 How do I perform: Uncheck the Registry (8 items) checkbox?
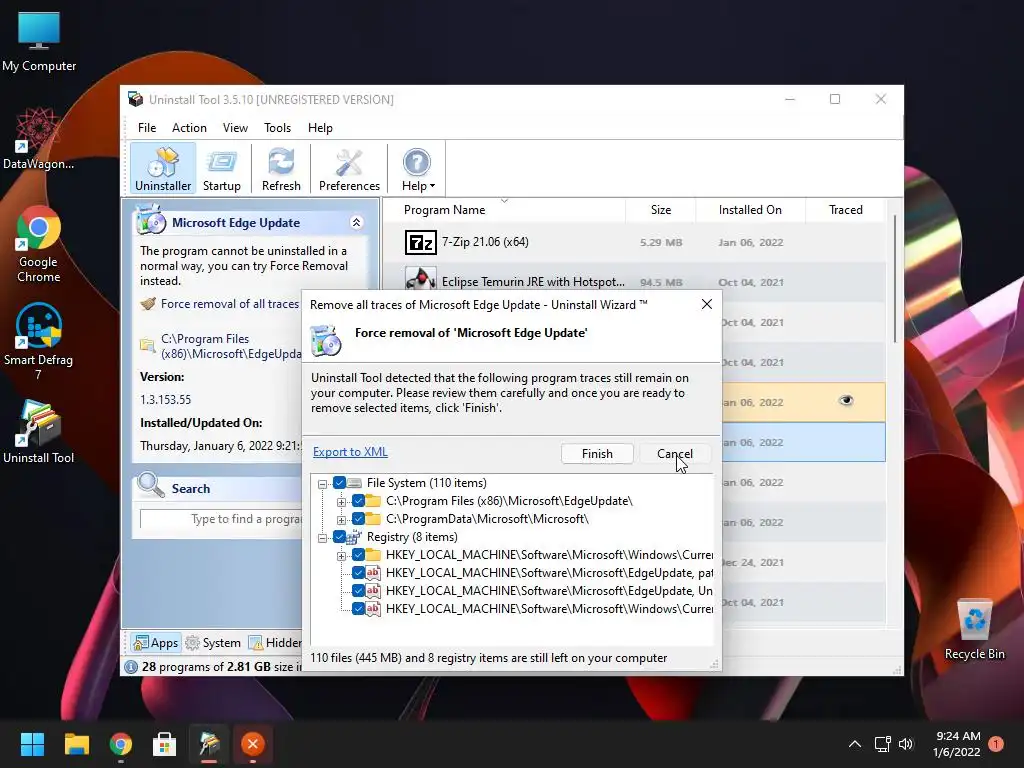(x=340, y=537)
